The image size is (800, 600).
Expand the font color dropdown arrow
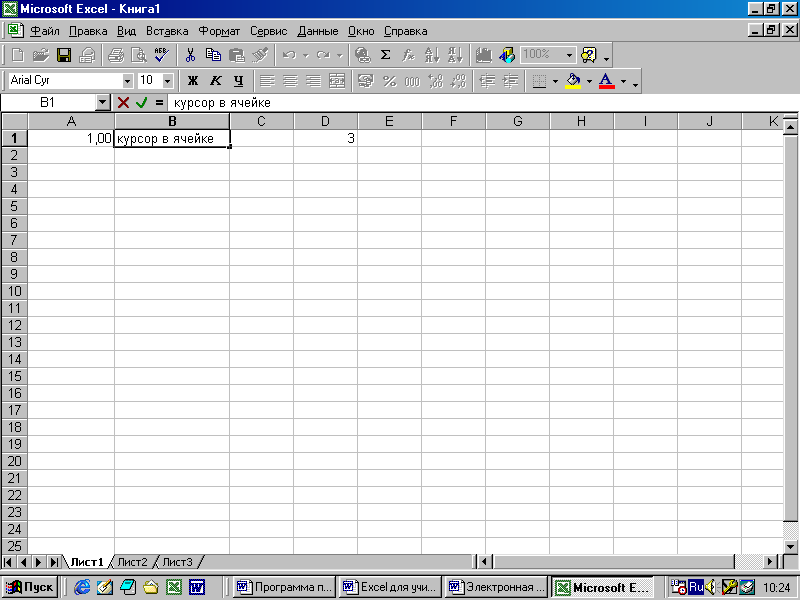623,81
